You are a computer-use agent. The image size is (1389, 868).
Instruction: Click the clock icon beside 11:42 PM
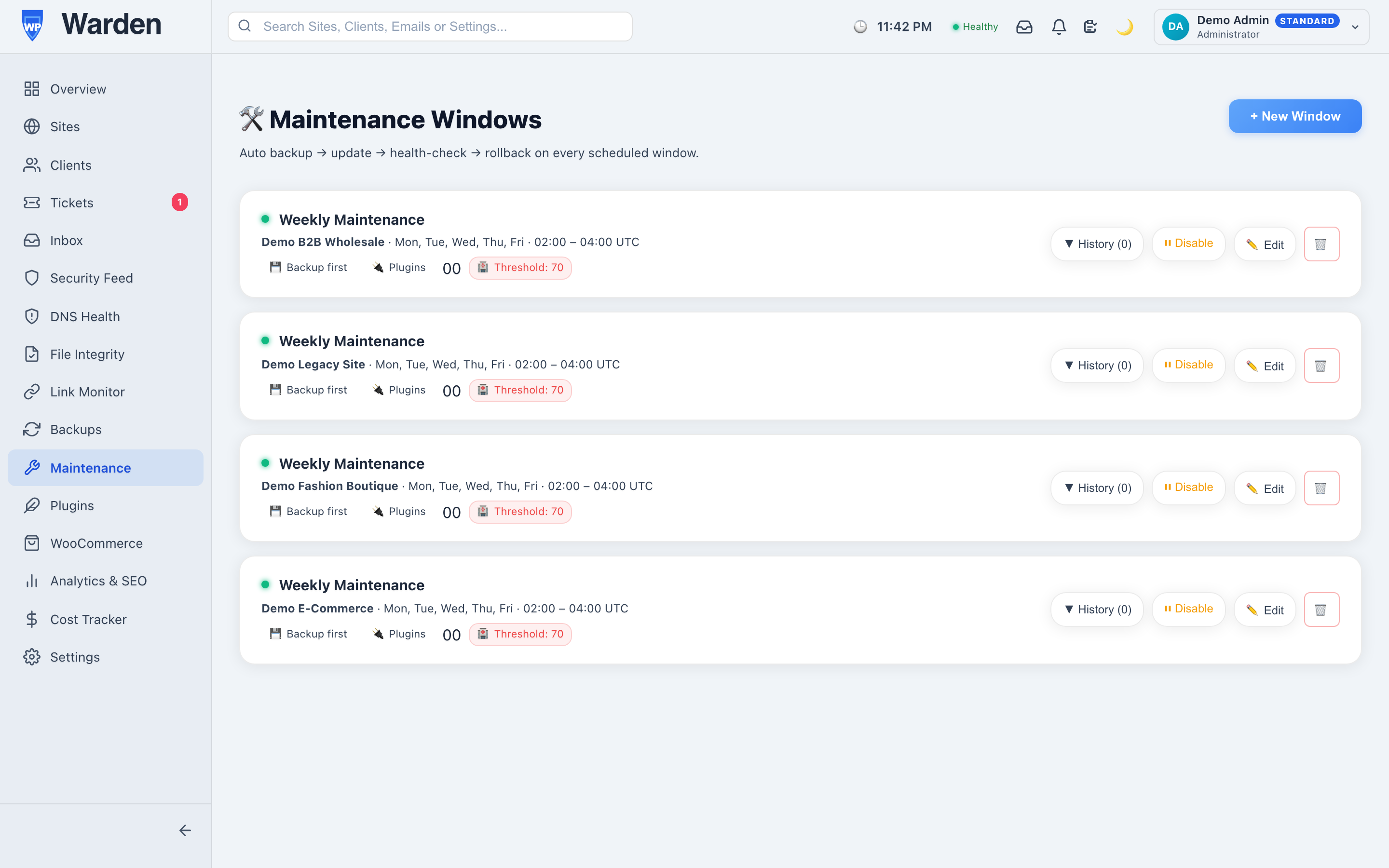[x=860, y=27]
